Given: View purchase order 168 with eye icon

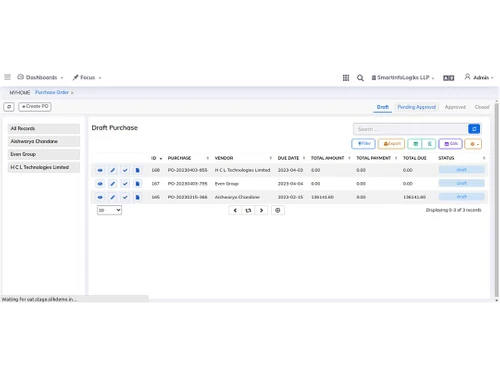Looking at the screenshot, I should coord(100,170).
